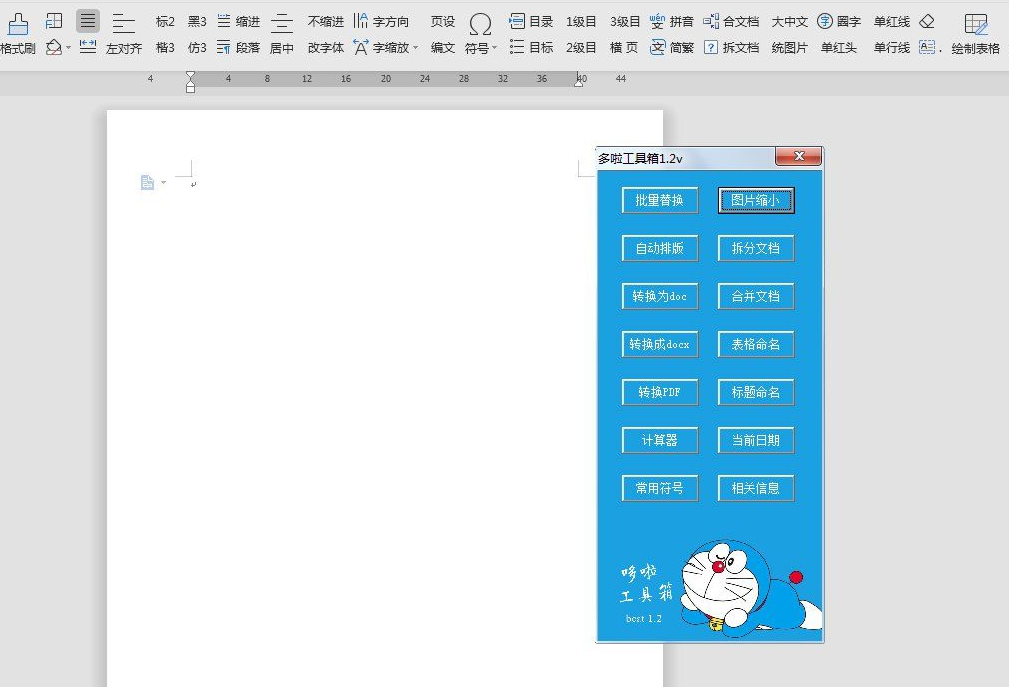Apply the 标2 heading style

165,20
